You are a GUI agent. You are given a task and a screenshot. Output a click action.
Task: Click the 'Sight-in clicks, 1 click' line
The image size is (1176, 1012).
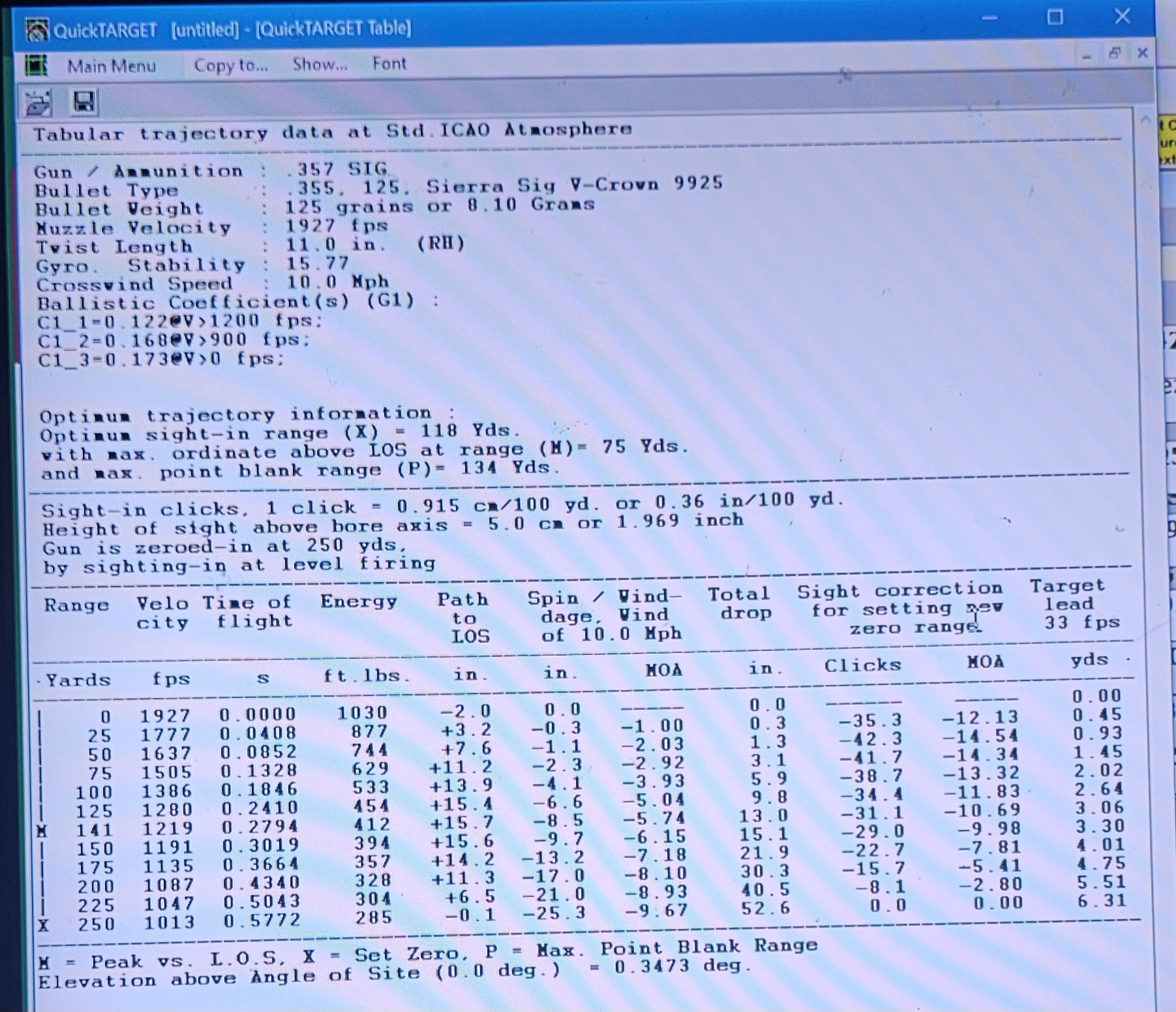coord(444,505)
